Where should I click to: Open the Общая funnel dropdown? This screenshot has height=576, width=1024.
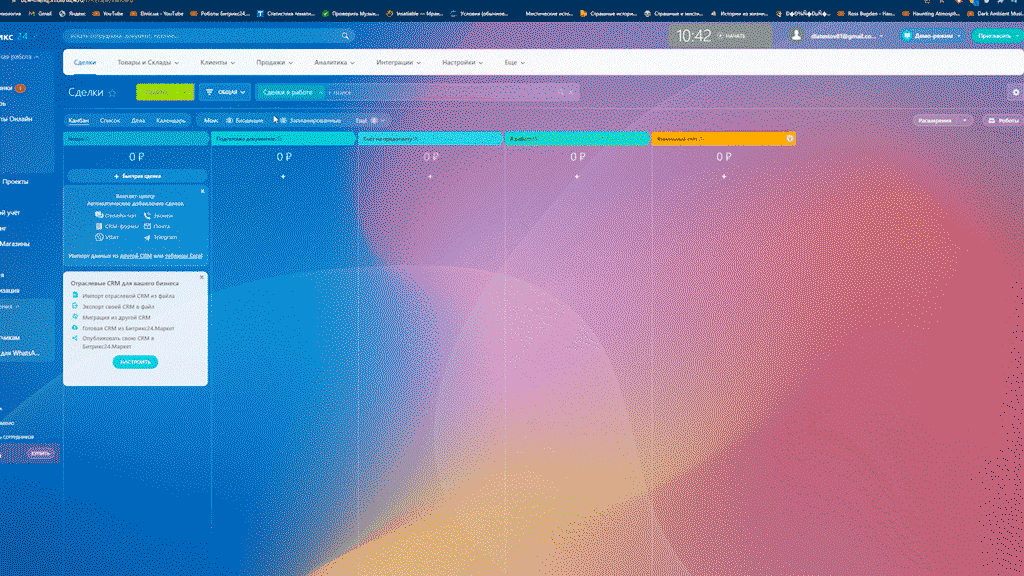pos(225,92)
